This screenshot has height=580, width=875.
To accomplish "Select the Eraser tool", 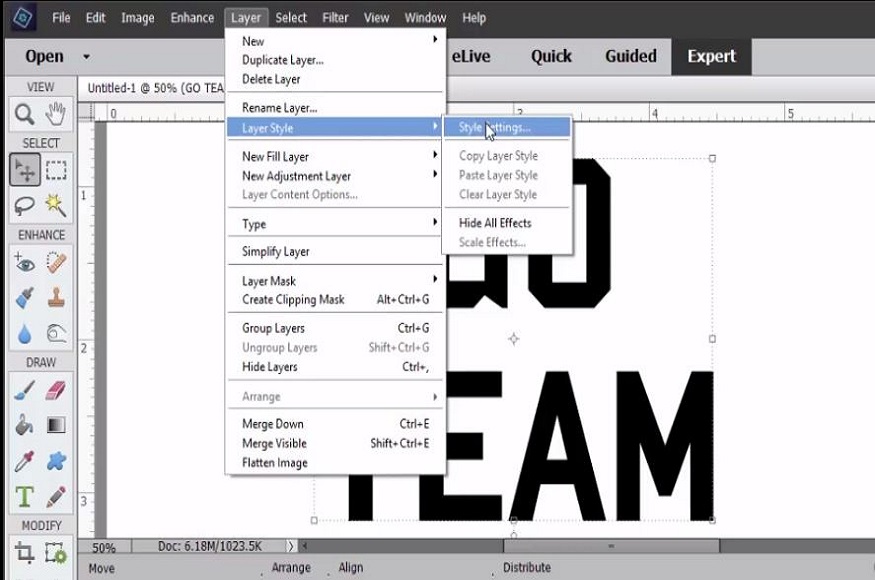I will click(x=56, y=390).
